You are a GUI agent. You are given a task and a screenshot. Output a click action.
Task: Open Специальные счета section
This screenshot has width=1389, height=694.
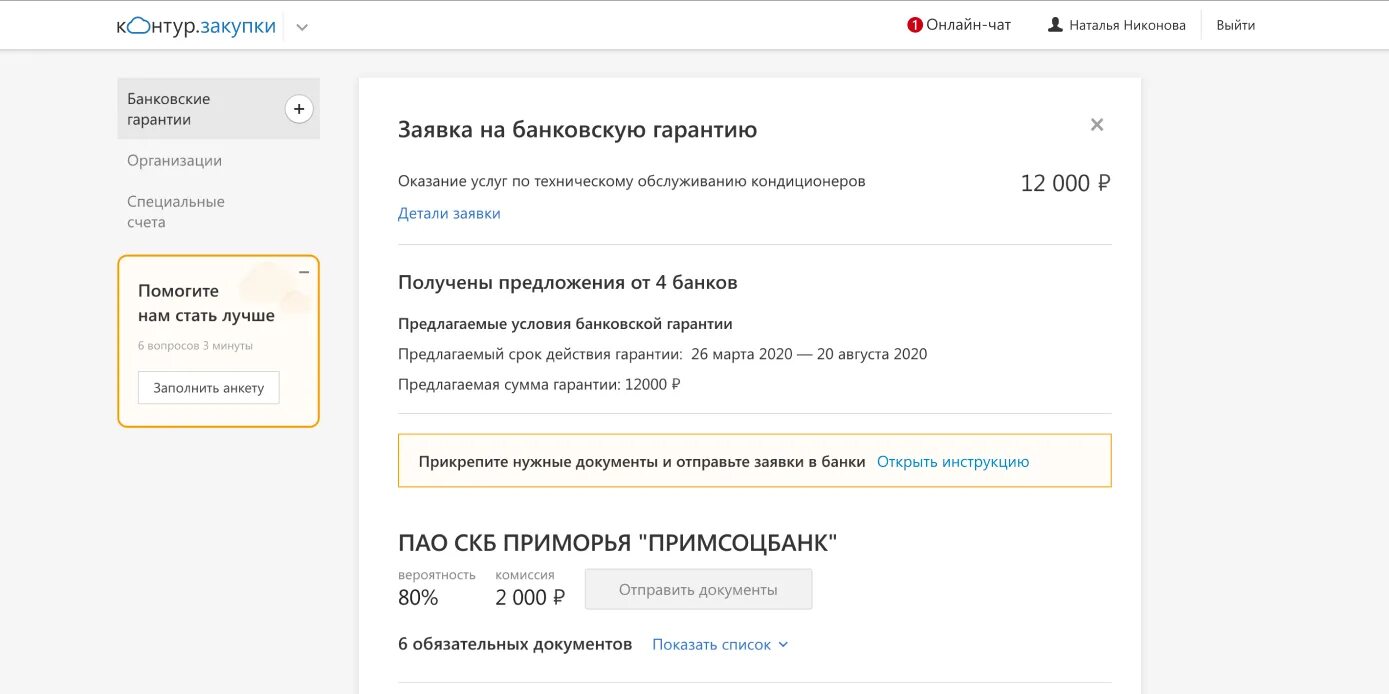[x=176, y=211]
